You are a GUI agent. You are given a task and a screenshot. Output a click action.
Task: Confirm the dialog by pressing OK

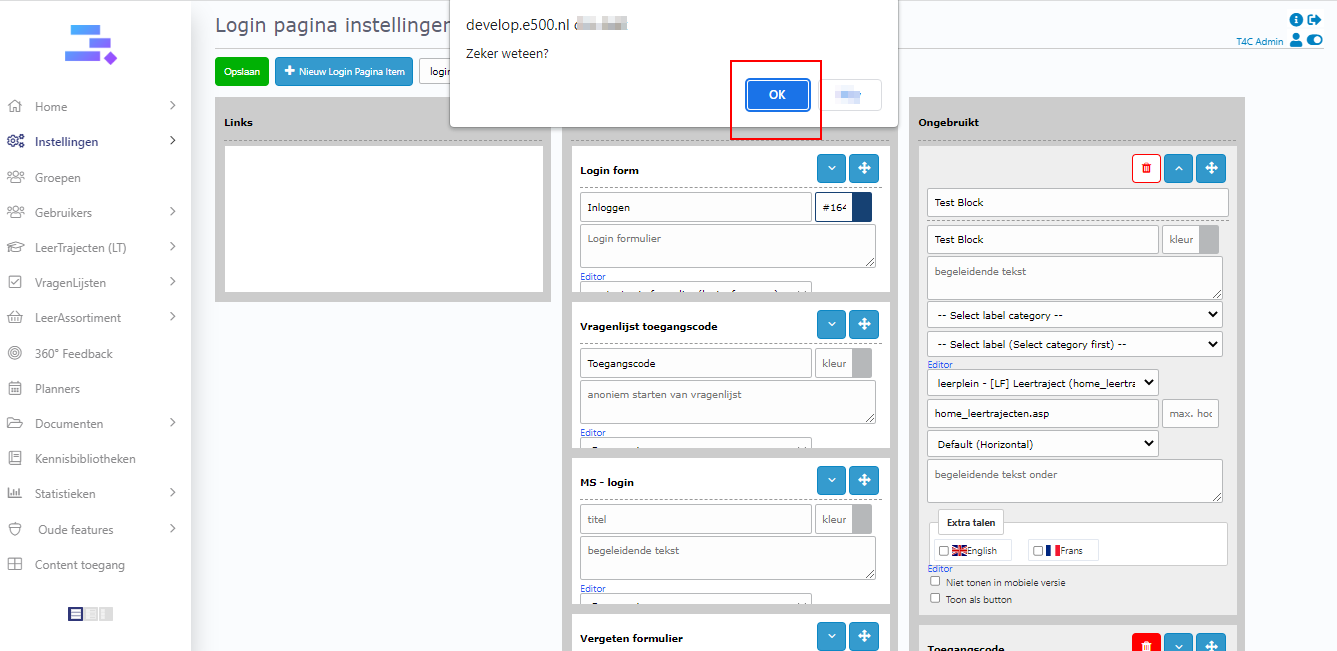click(777, 95)
